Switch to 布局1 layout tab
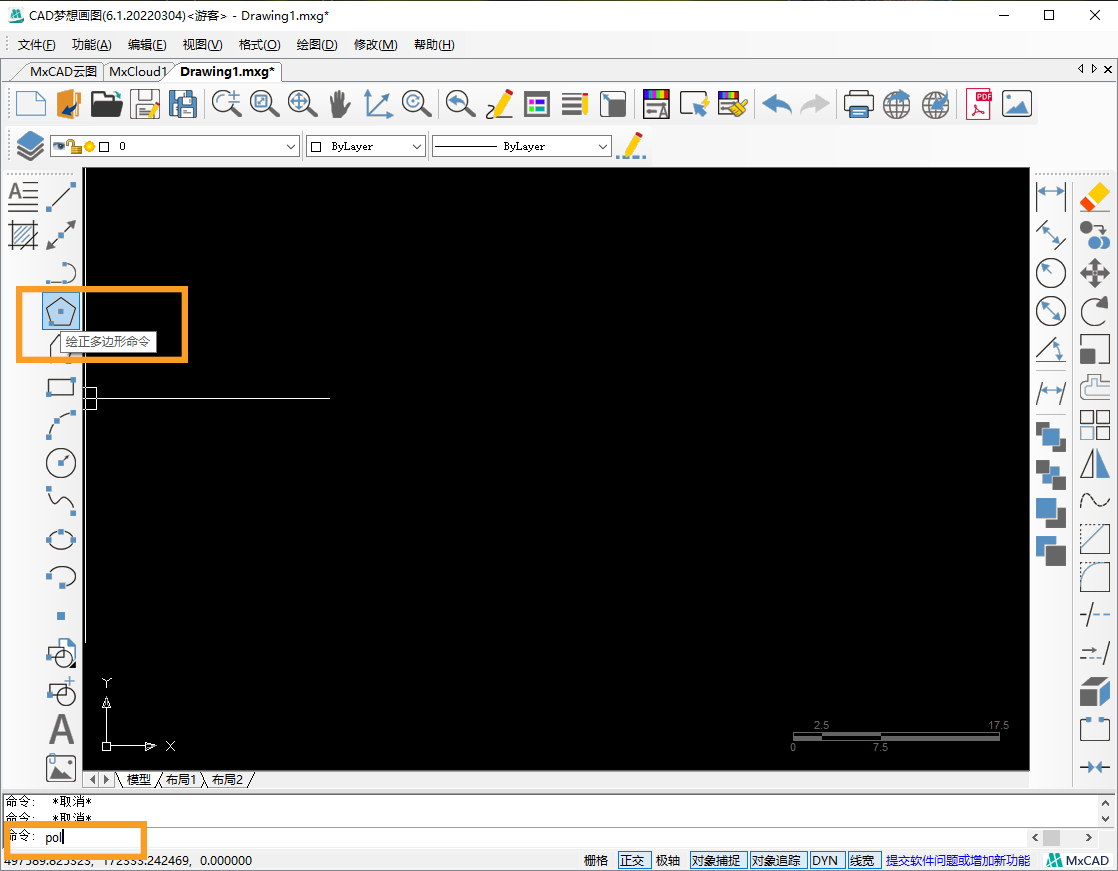 click(x=180, y=780)
